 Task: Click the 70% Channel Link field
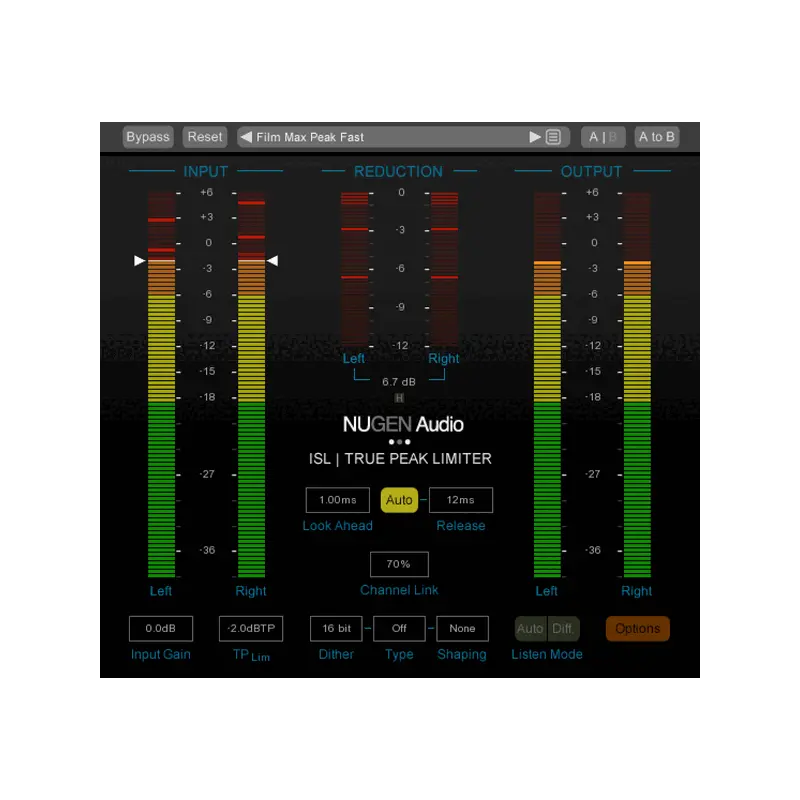(399, 564)
